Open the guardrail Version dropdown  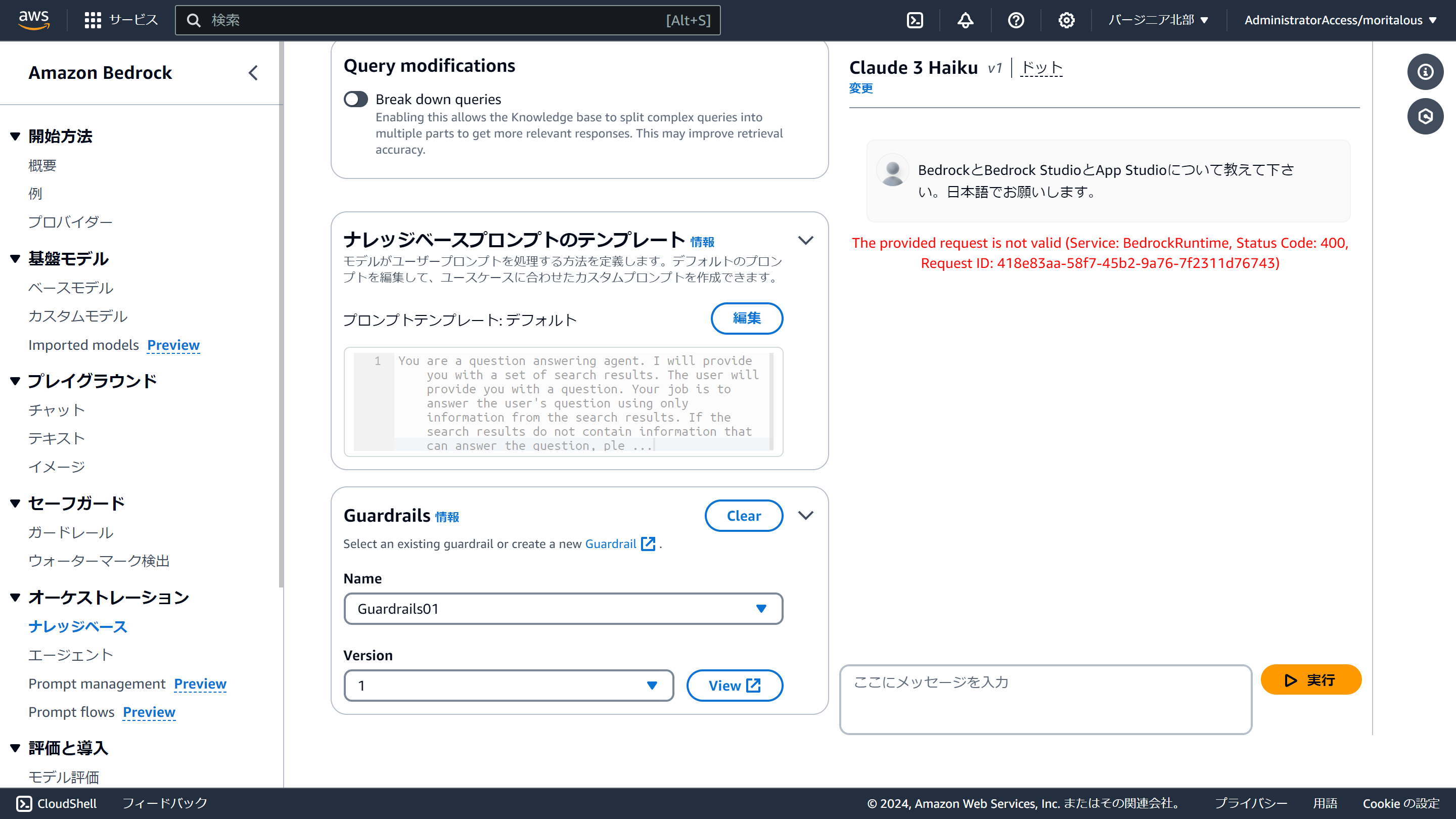[x=509, y=686]
